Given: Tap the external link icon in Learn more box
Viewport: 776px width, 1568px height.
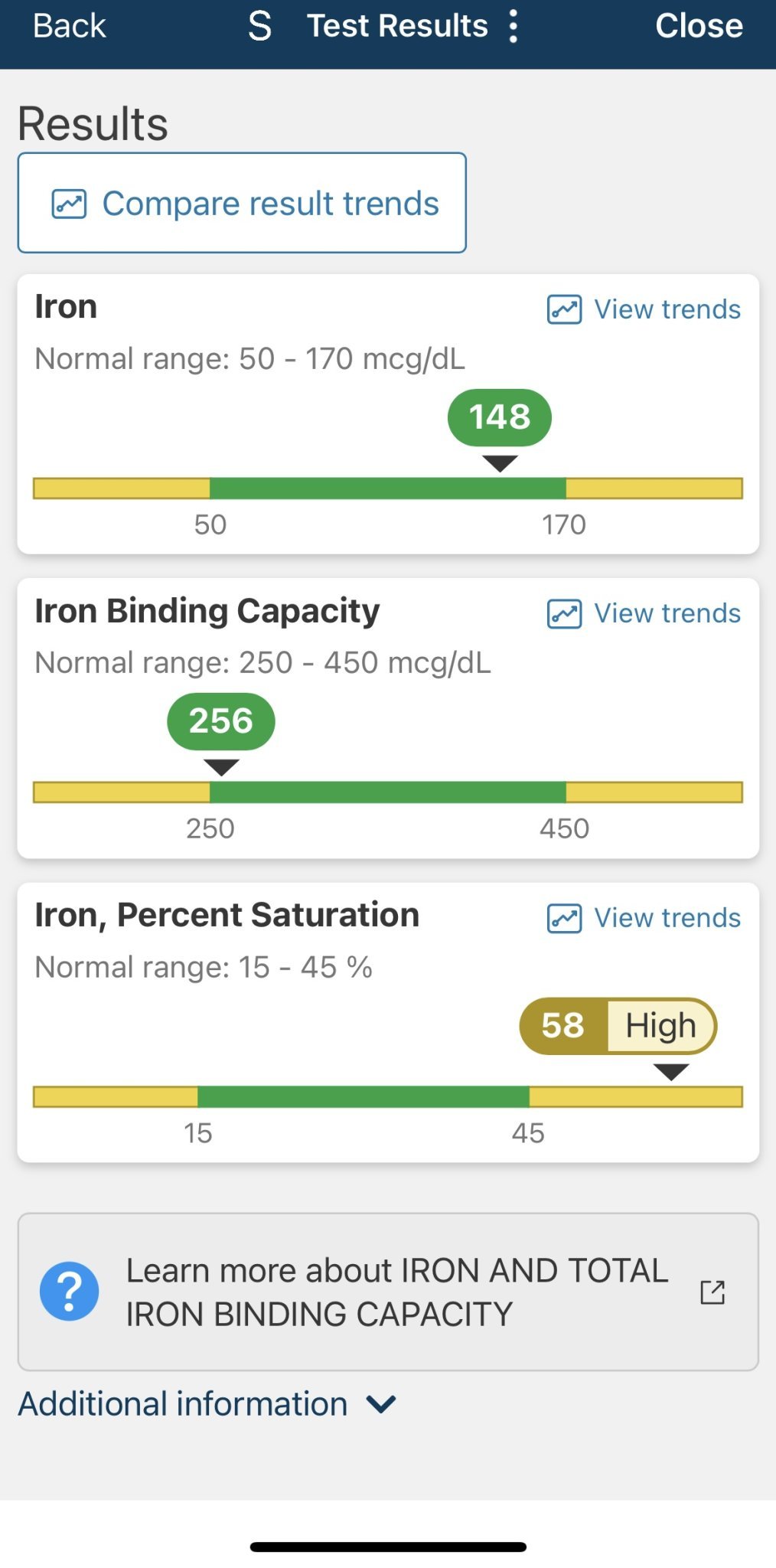Looking at the screenshot, I should point(712,1292).
